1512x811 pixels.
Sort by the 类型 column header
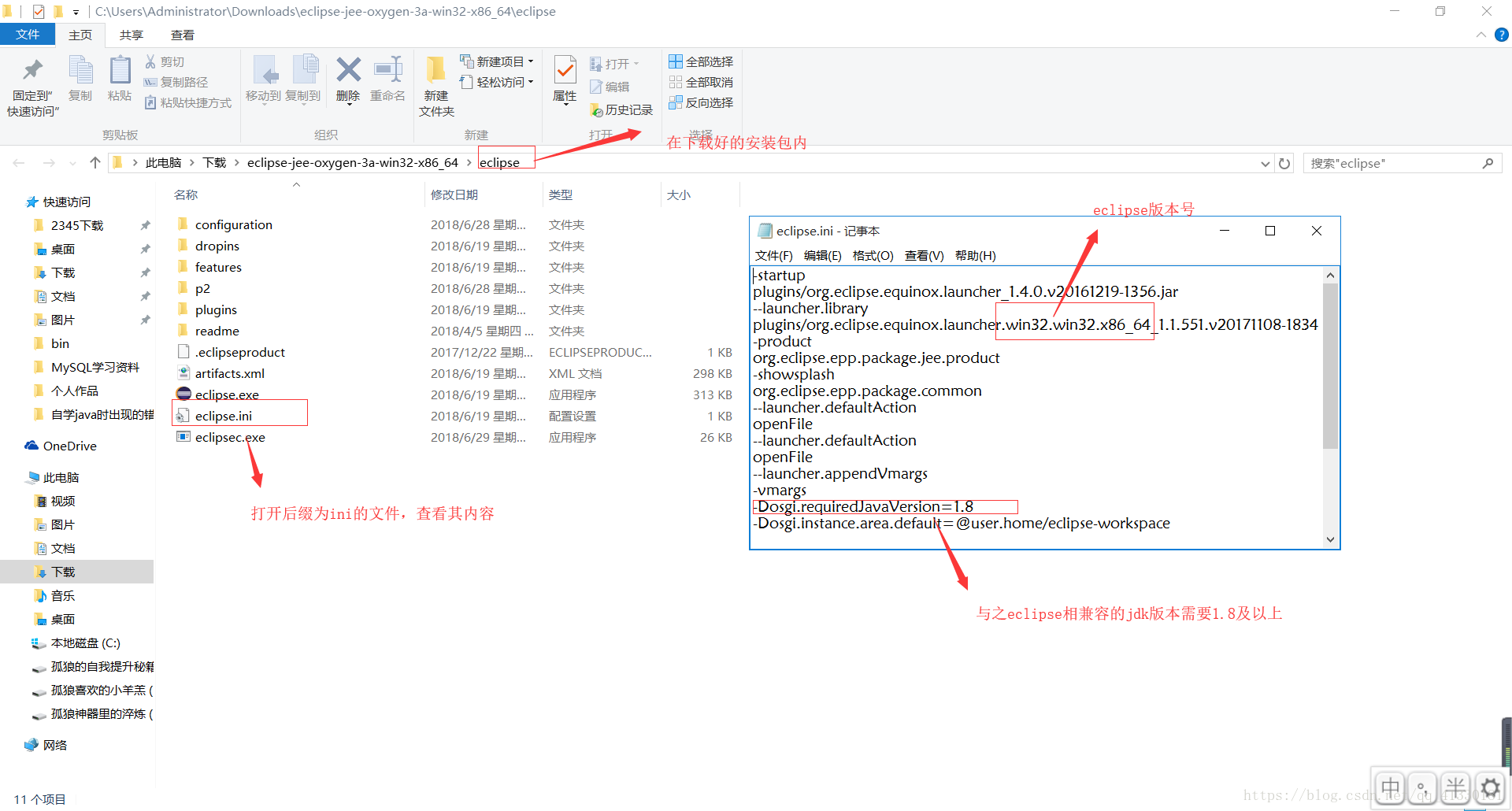(x=561, y=194)
